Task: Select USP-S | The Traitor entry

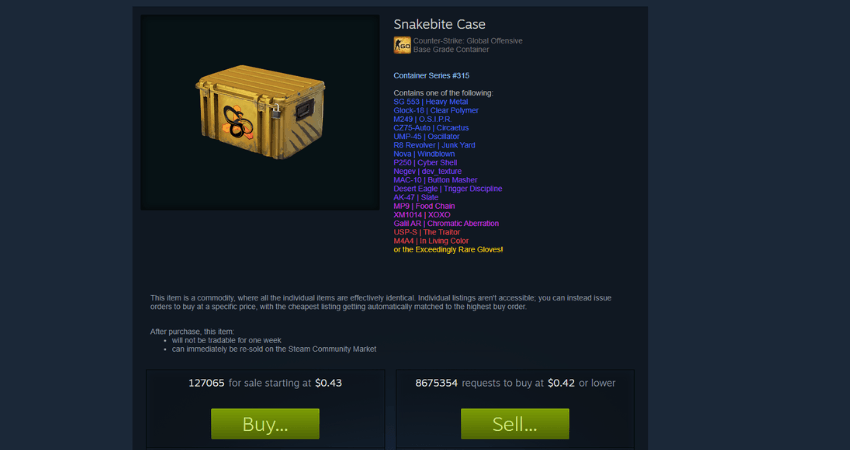Action: pos(427,232)
